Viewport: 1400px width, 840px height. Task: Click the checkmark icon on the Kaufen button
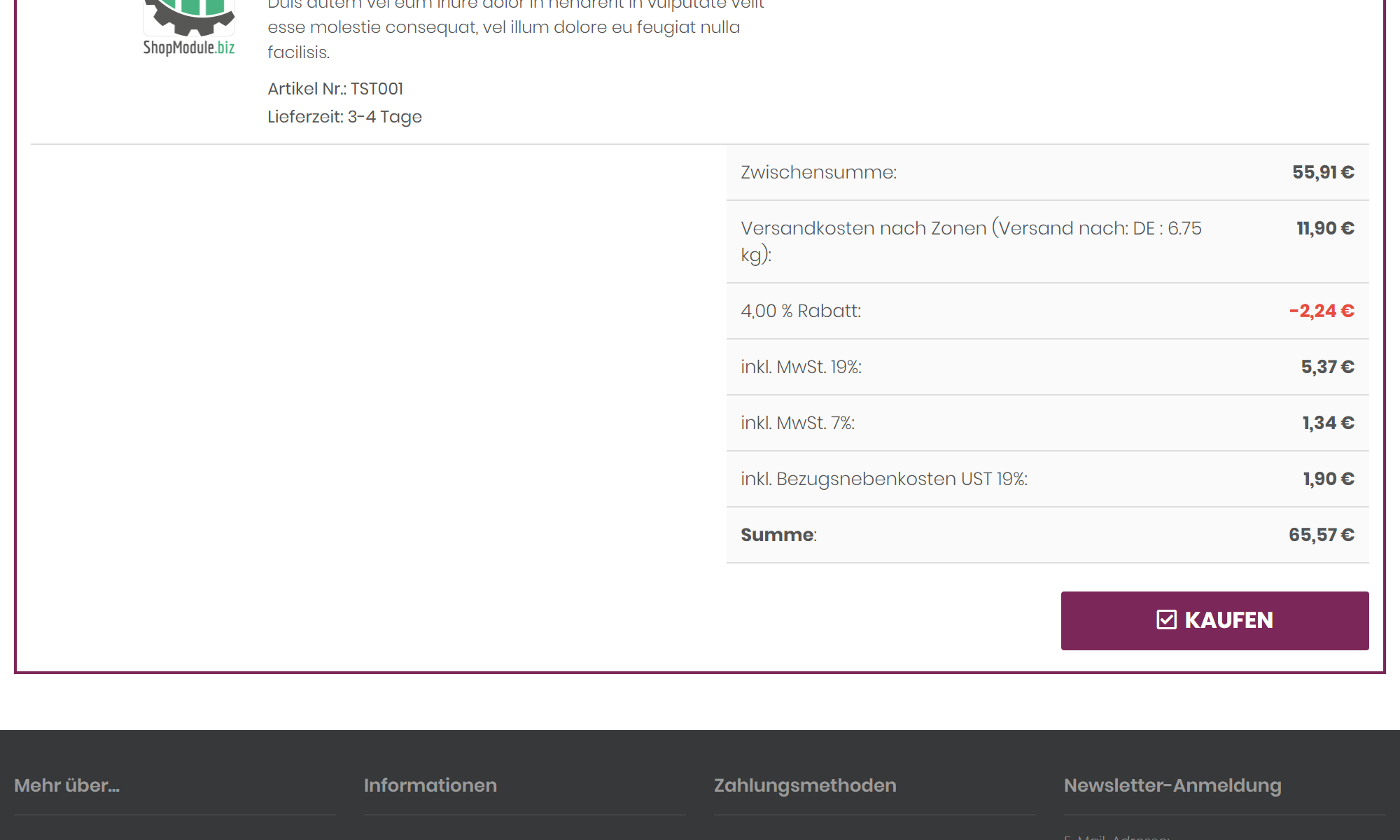click(x=1166, y=620)
